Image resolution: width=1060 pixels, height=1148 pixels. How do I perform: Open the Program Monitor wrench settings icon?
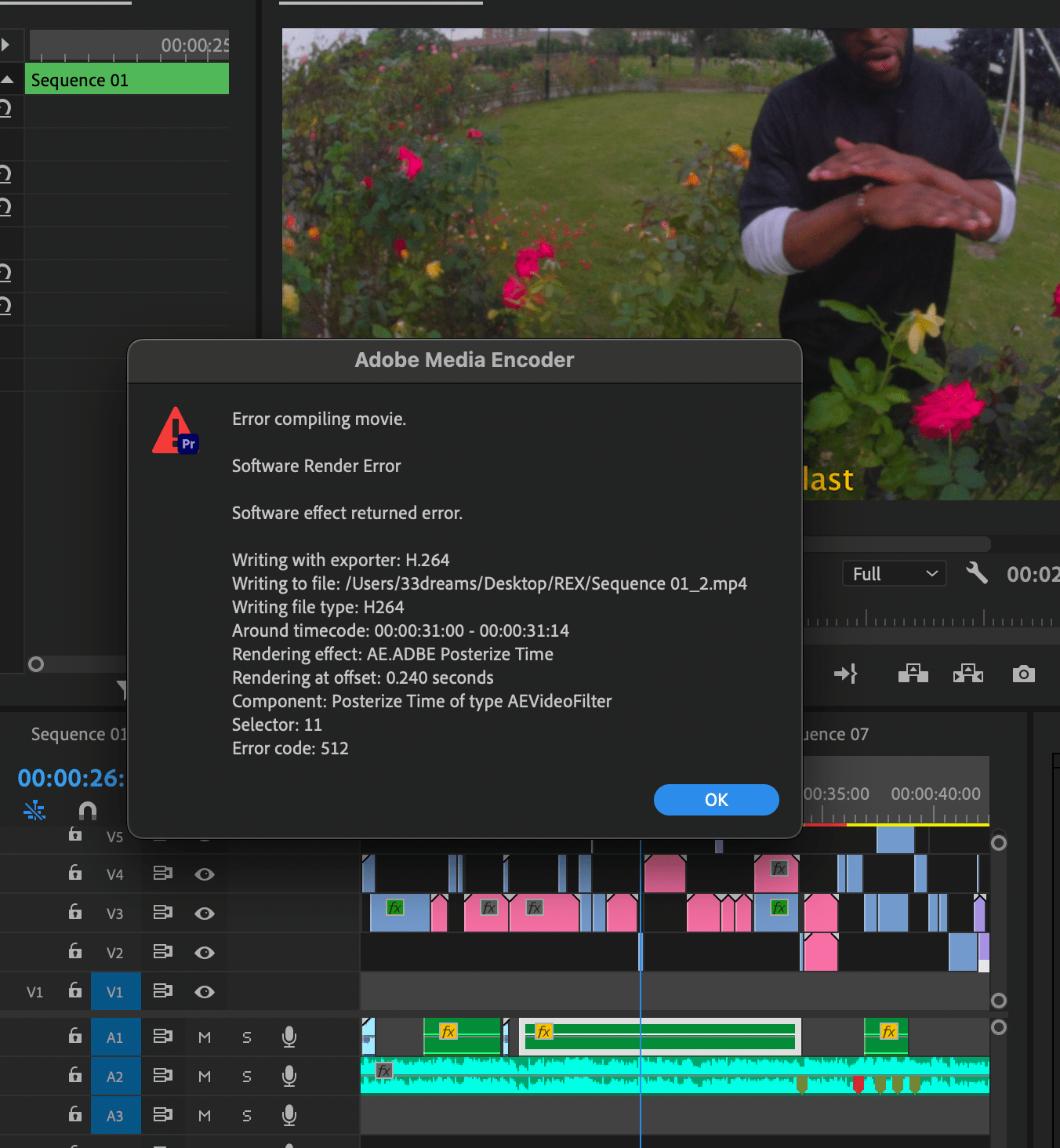tap(977, 573)
